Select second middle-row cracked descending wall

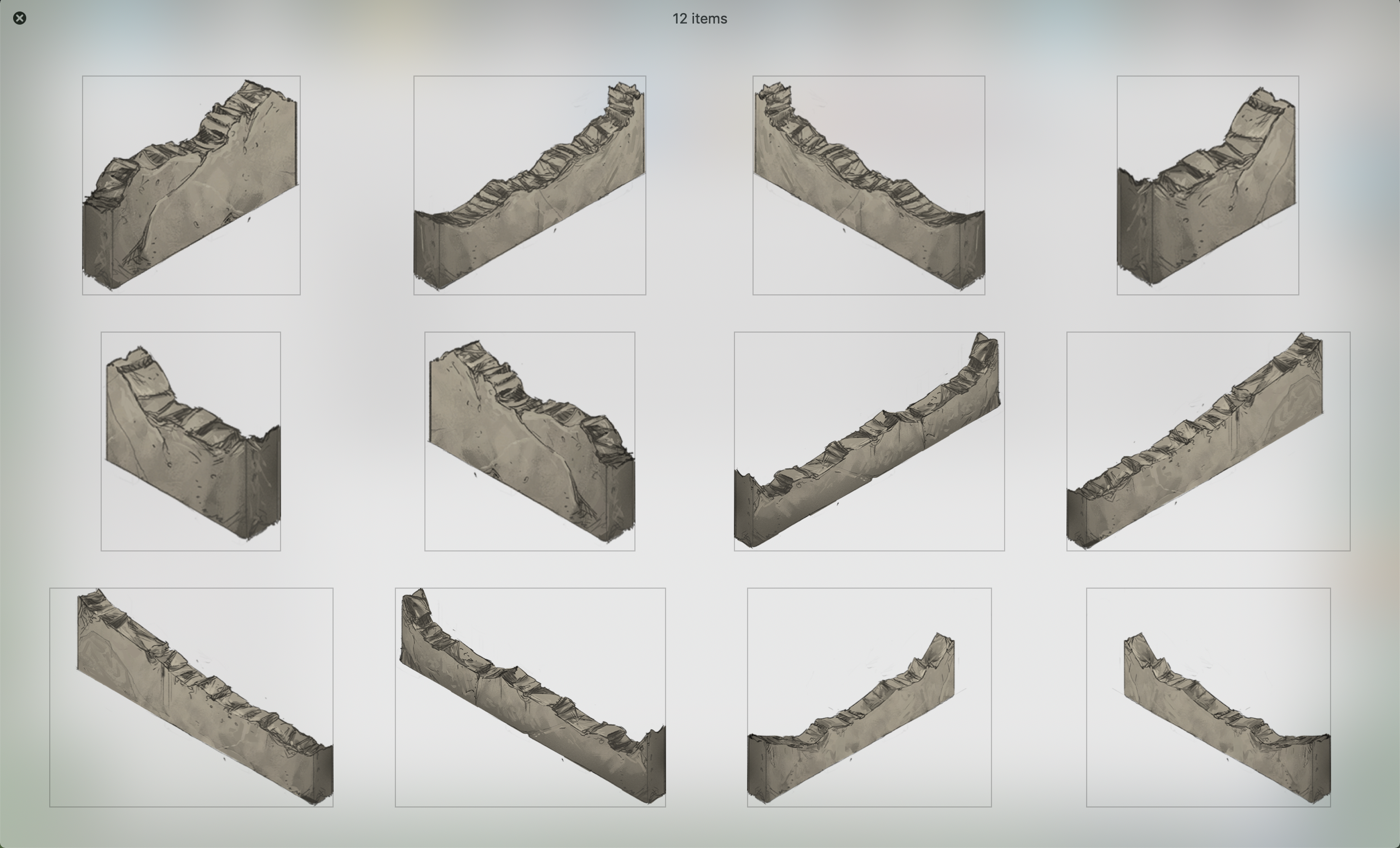point(529,441)
